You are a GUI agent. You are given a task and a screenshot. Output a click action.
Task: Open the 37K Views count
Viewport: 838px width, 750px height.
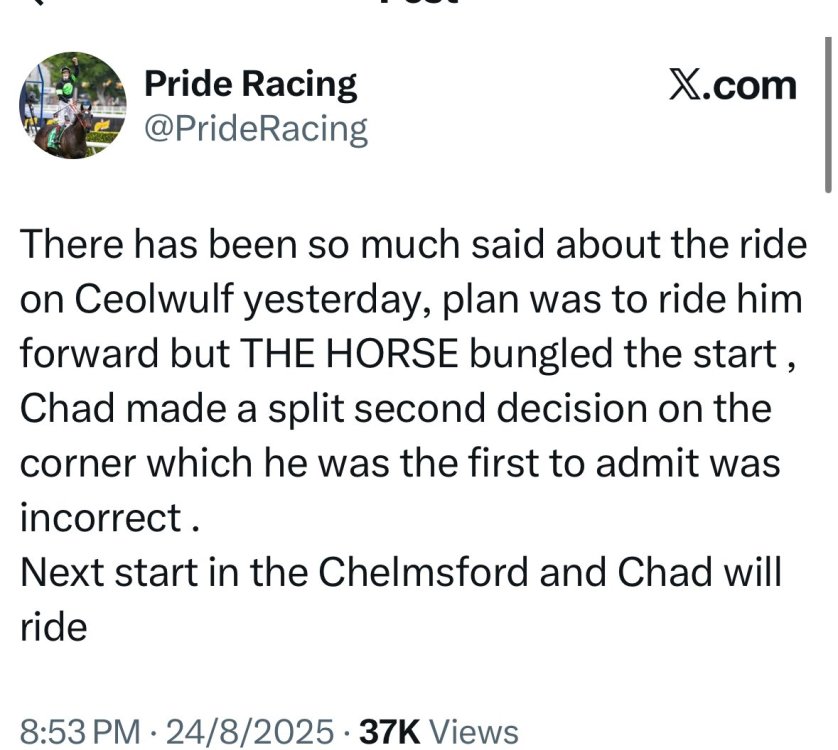439,731
